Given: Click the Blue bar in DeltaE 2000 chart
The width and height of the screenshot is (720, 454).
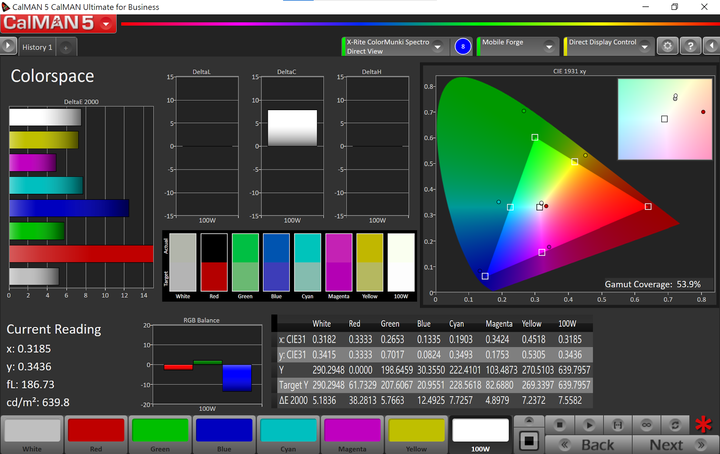Looking at the screenshot, I should pyautogui.click(x=69, y=208).
